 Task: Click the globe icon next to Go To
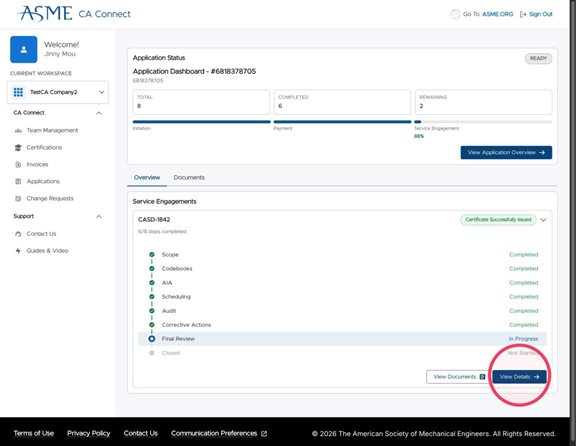point(455,14)
